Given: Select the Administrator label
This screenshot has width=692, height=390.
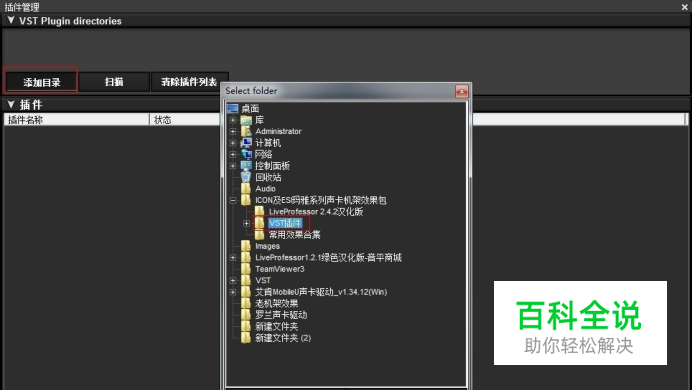Looking at the screenshot, I should 278,131.
